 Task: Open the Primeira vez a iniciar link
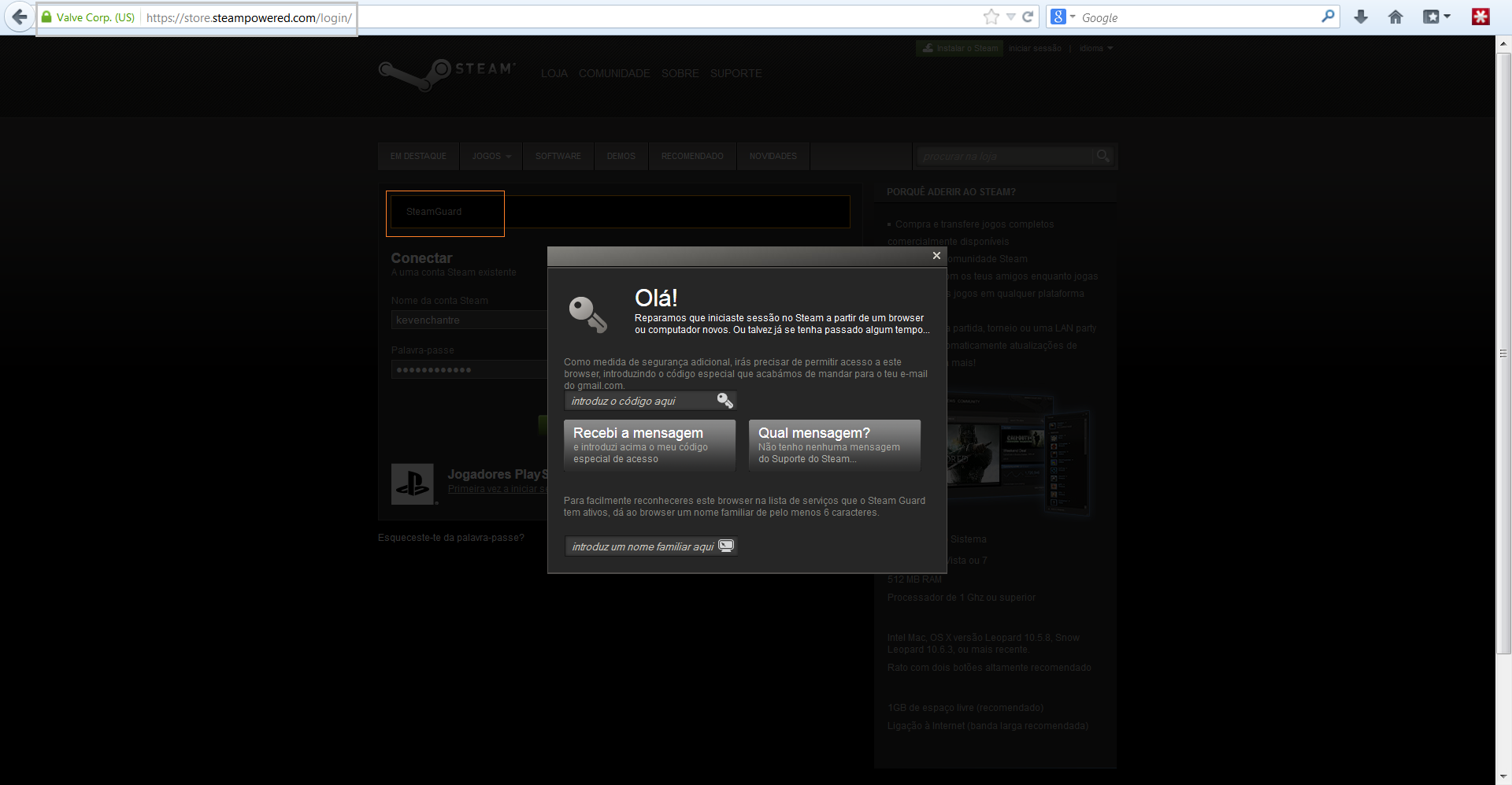pos(498,489)
